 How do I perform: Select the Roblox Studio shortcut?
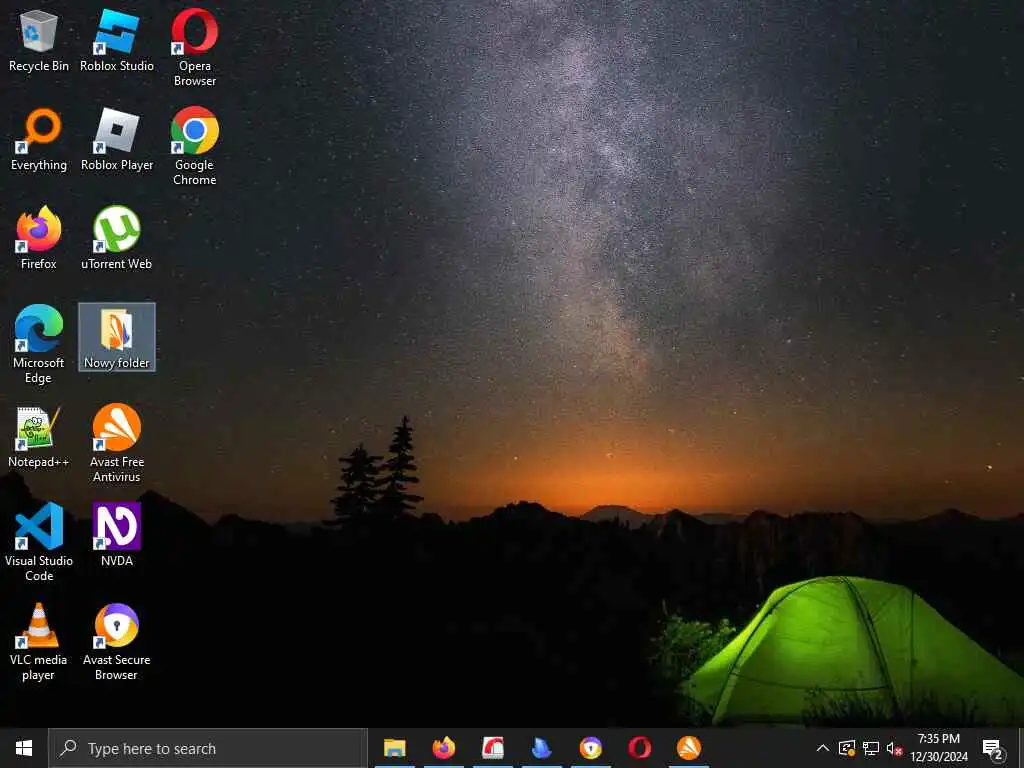click(117, 40)
